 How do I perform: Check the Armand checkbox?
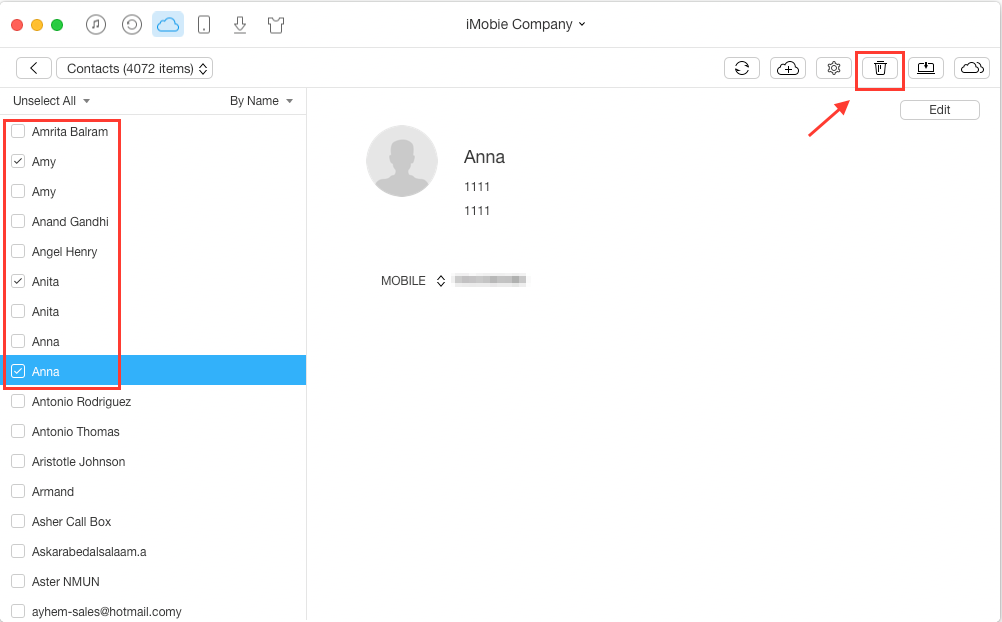pyautogui.click(x=18, y=491)
